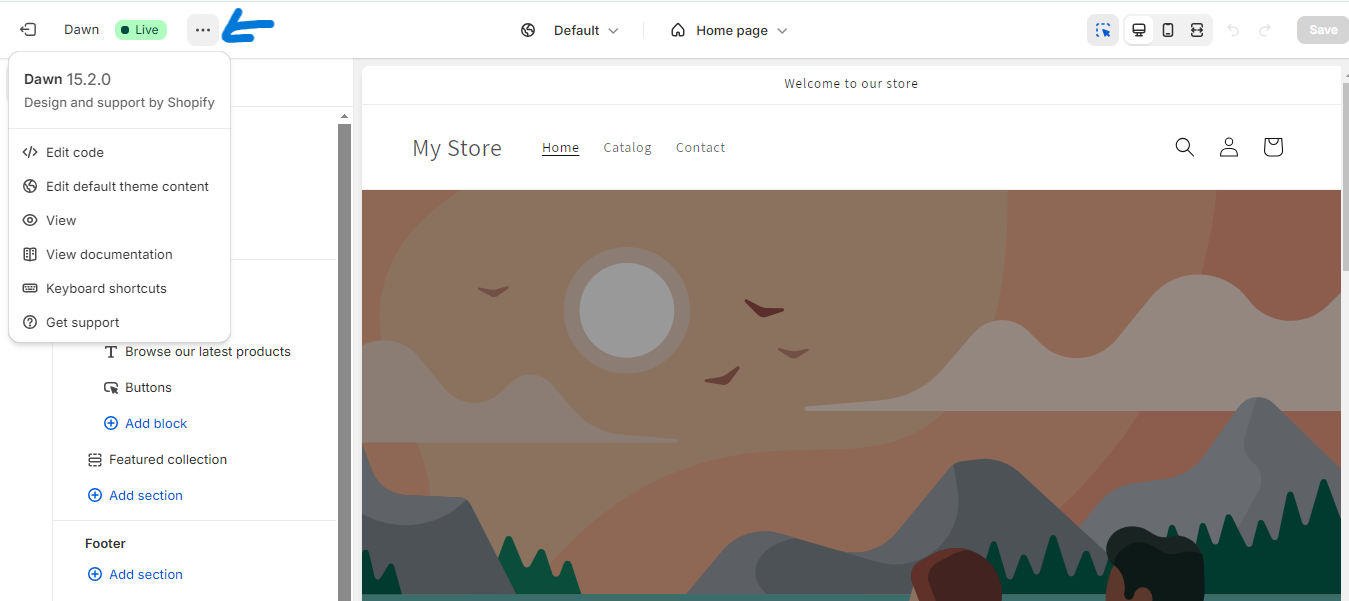The height and width of the screenshot is (601, 1349).
Task: Click Design and support by Shopify text
Action: (119, 102)
